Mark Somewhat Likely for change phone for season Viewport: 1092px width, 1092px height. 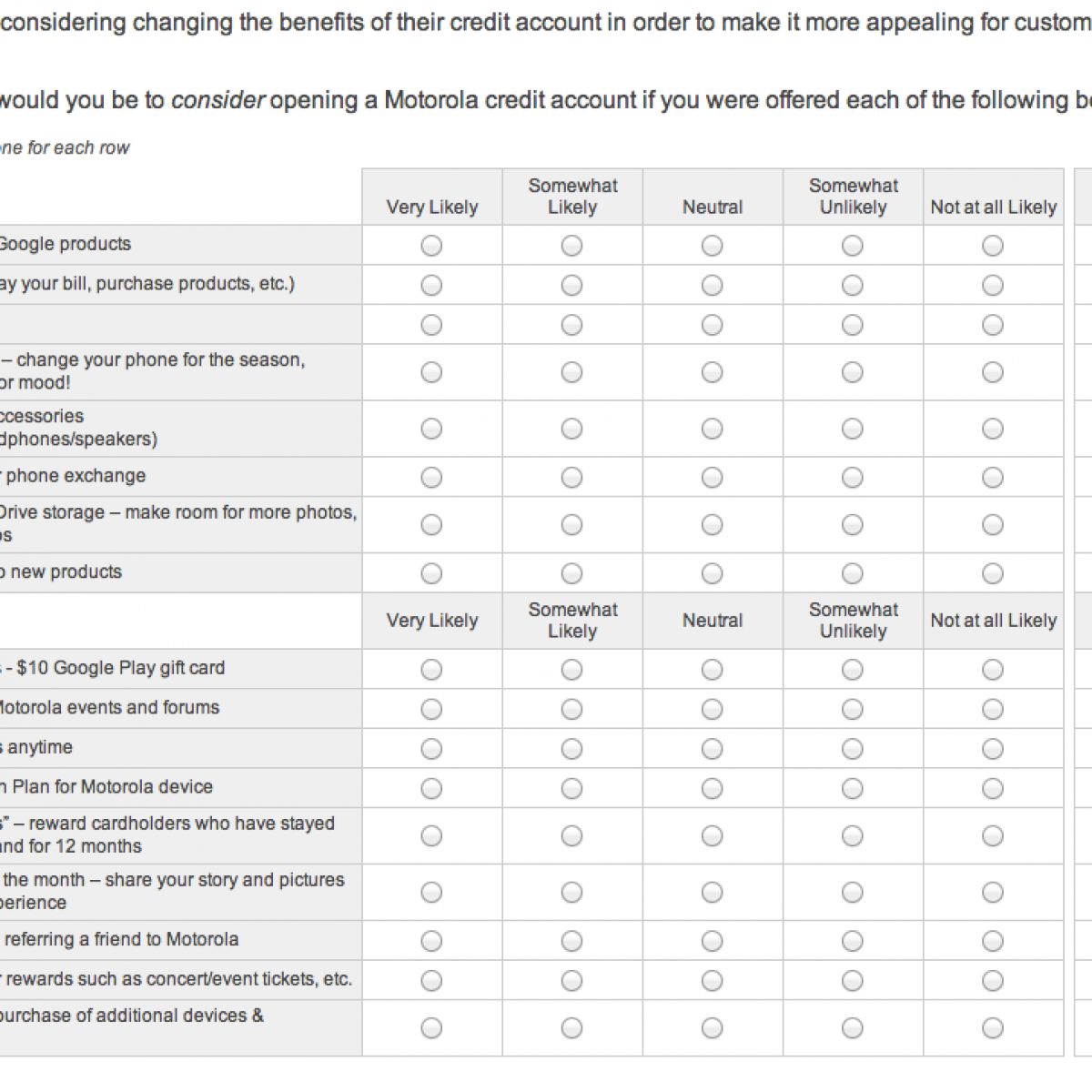click(571, 372)
